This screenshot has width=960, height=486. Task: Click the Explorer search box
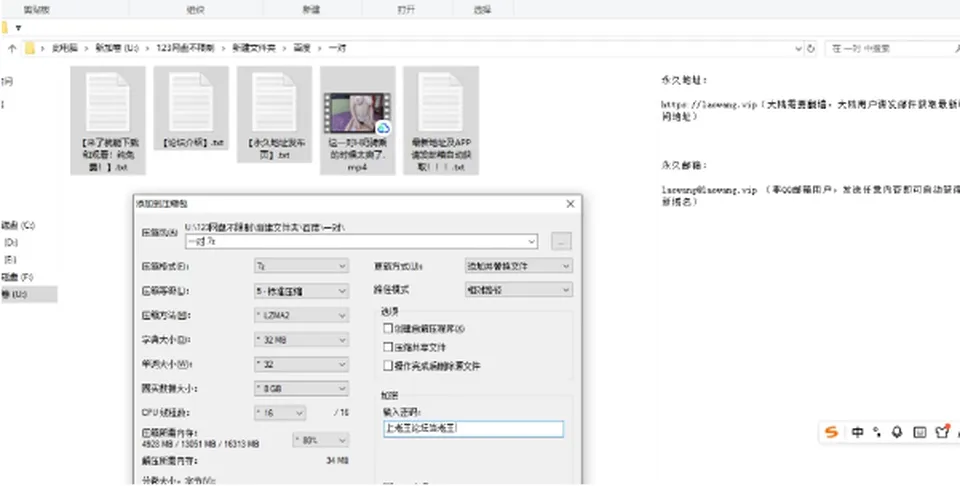891,48
